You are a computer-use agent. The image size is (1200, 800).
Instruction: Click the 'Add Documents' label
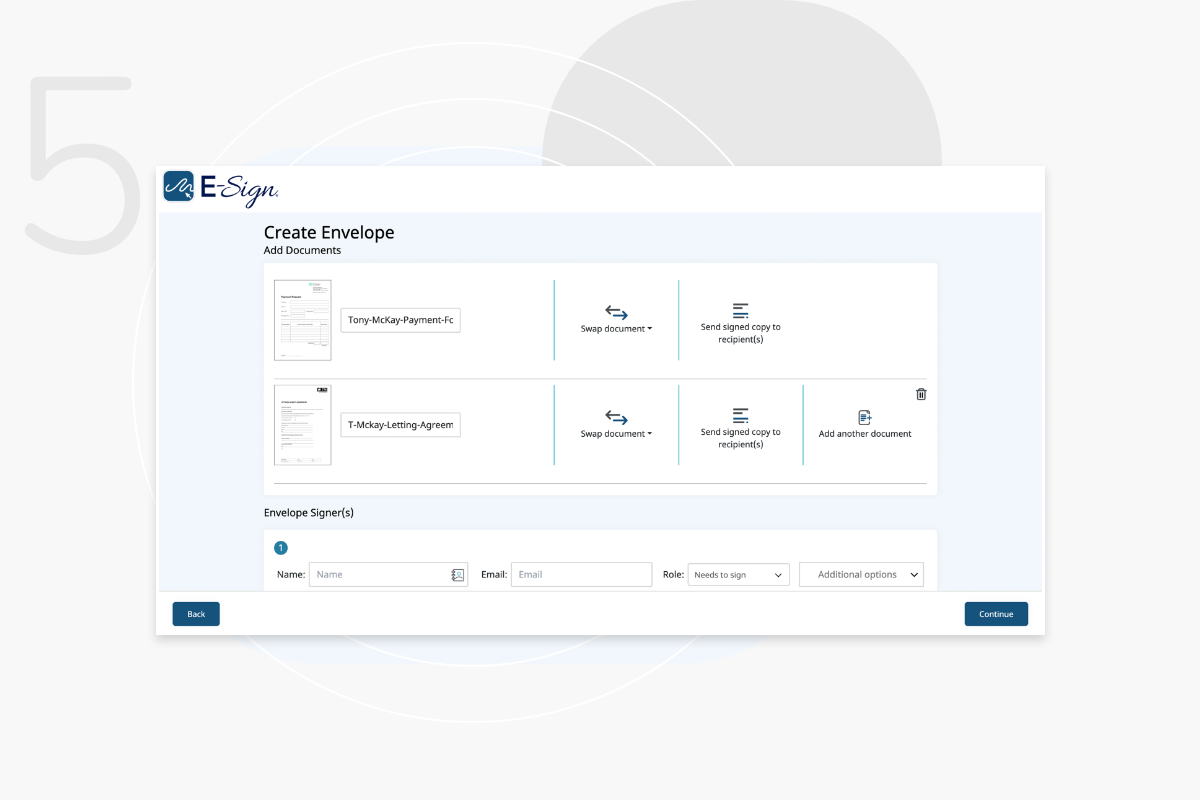pos(302,250)
